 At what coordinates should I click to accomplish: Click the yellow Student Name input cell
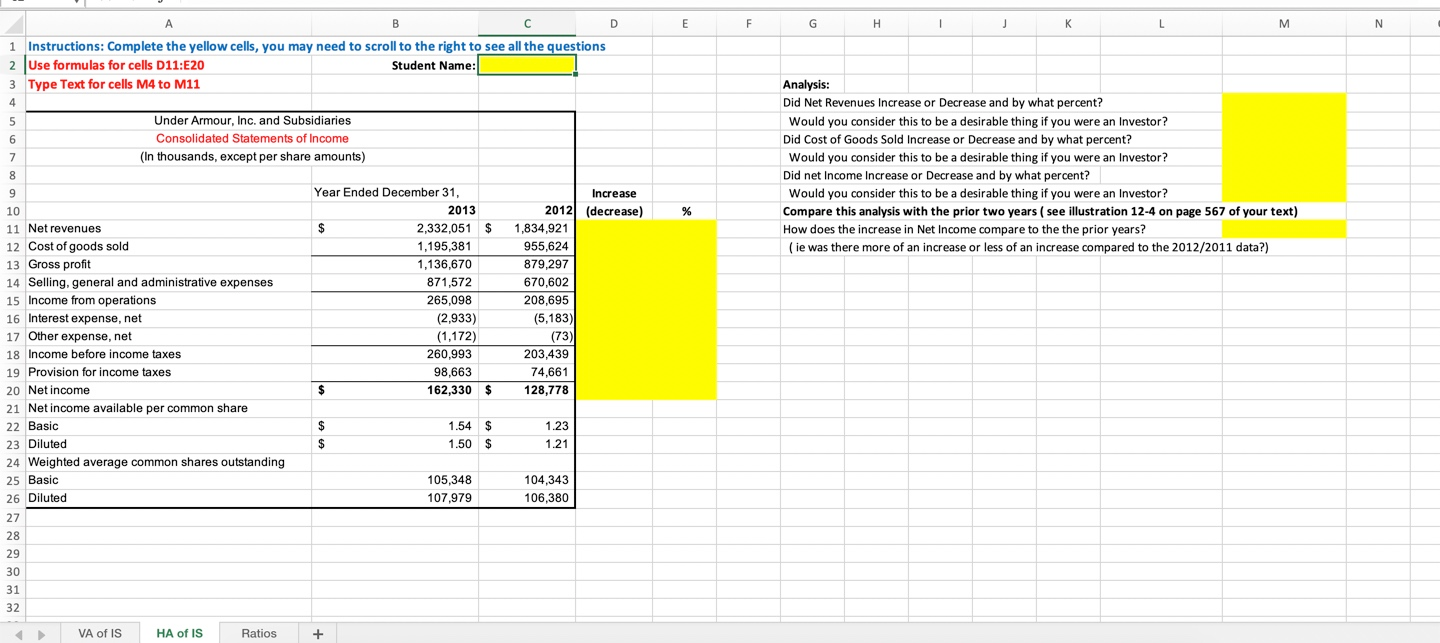pyautogui.click(x=527, y=65)
